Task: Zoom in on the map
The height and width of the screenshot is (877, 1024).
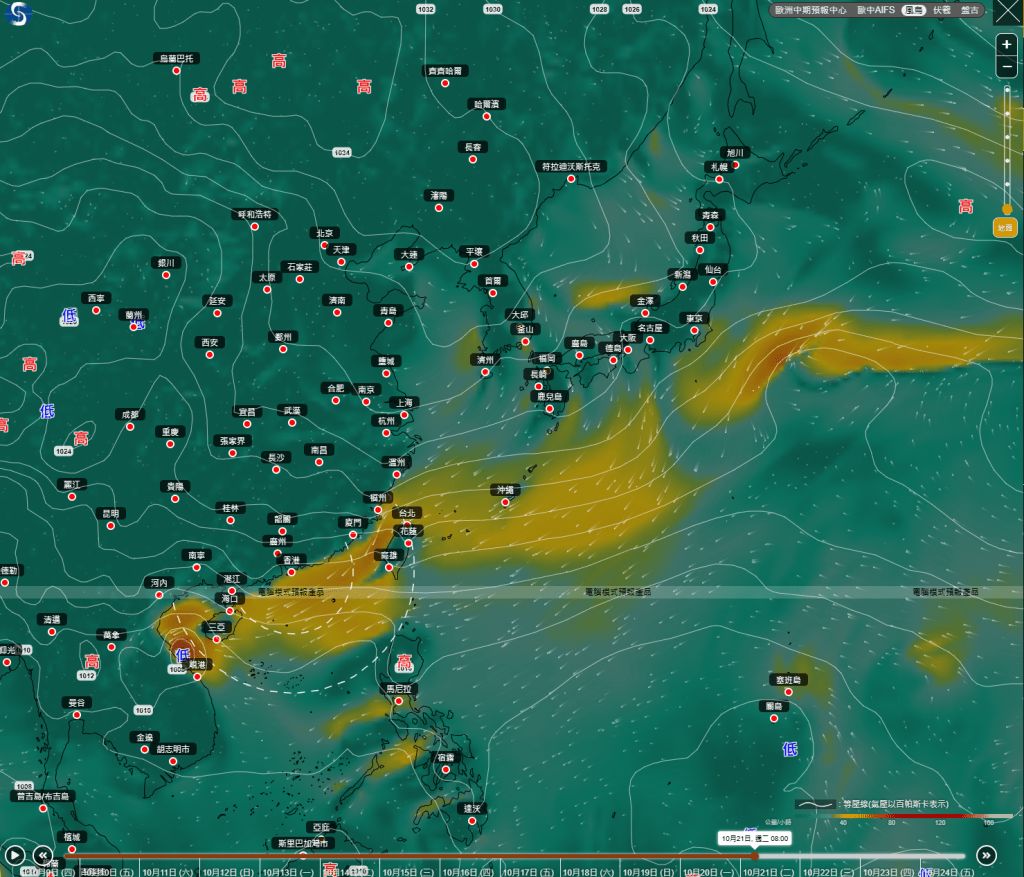Action: click(1007, 45)
